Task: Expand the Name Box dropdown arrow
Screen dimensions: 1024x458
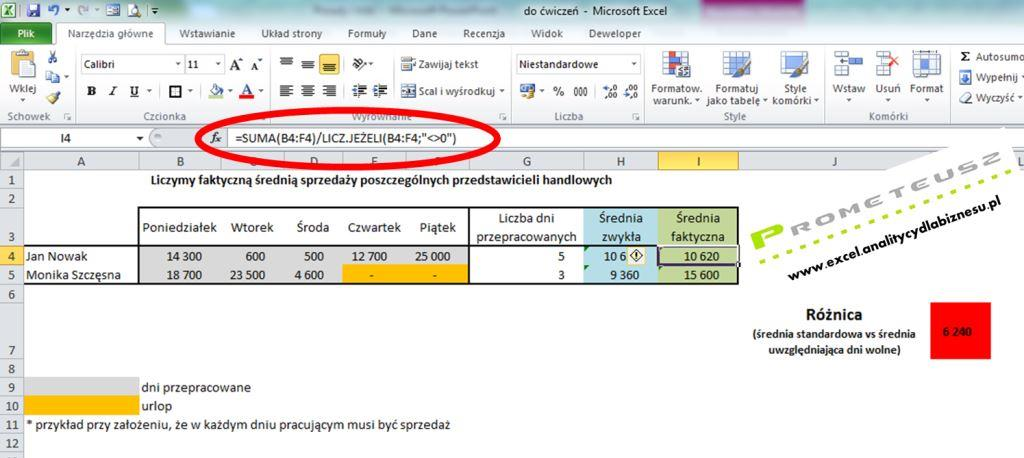Action: click(x=140, y=138)
